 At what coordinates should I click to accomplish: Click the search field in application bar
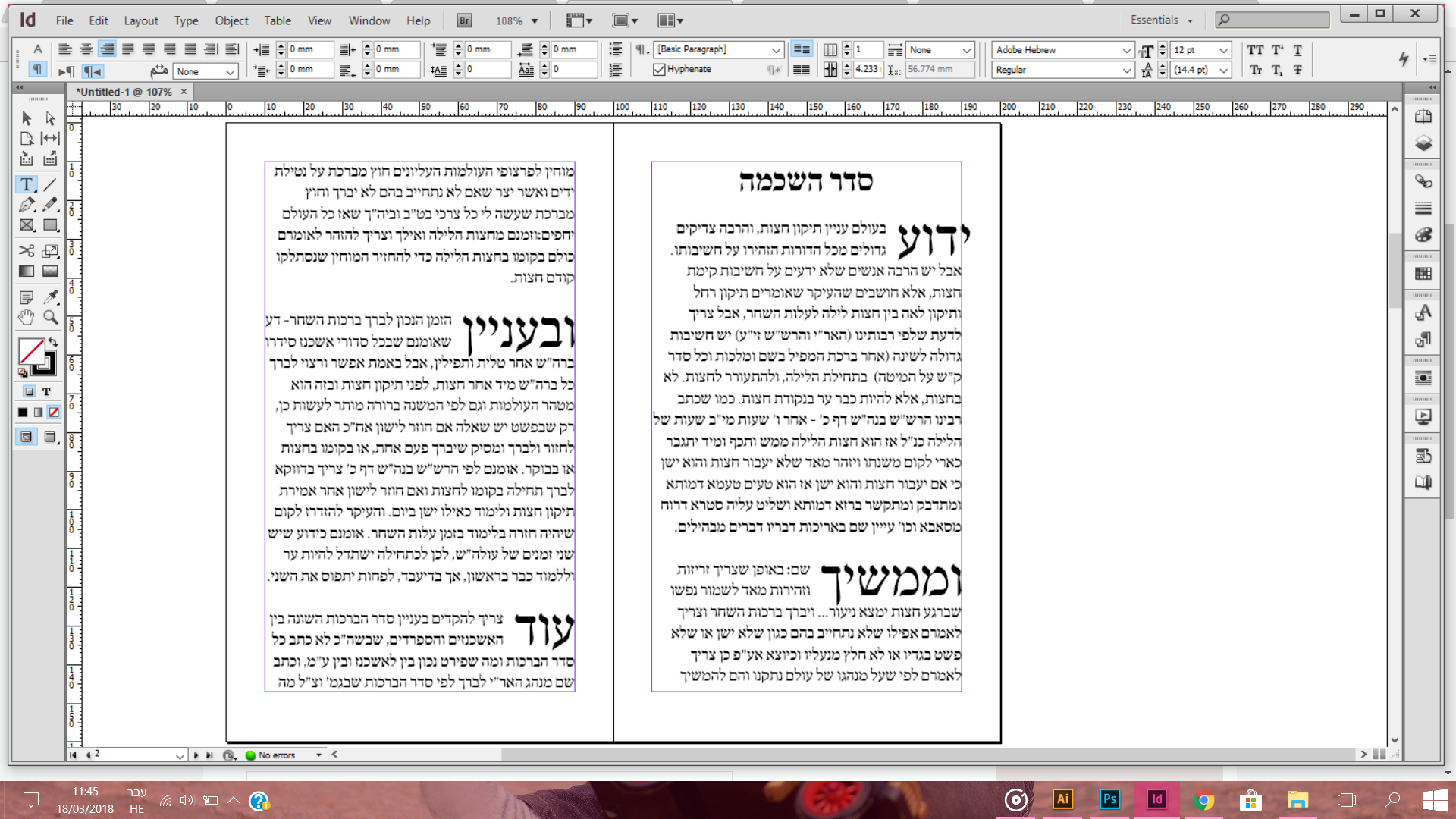(x=1272, y=20)
